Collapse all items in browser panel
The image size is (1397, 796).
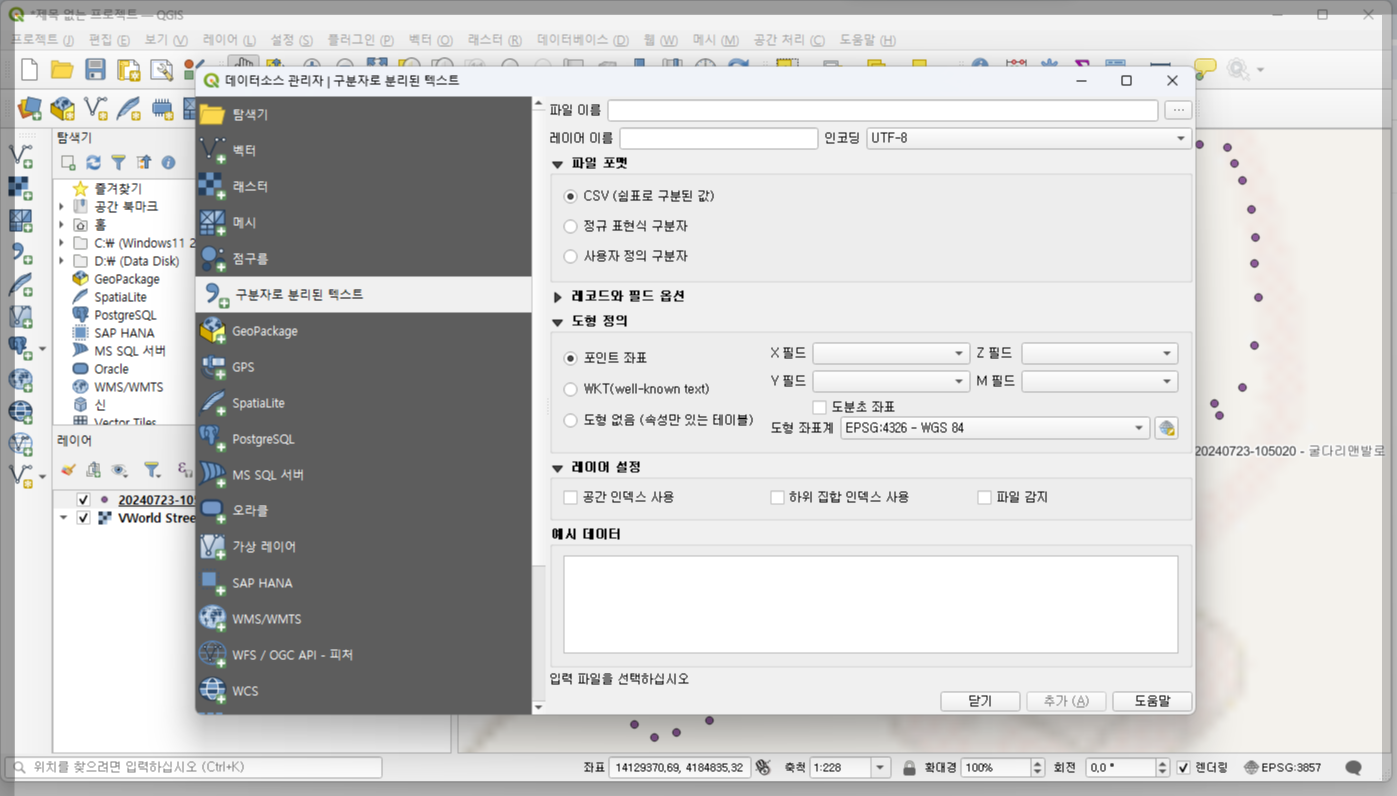pos(143,162)
